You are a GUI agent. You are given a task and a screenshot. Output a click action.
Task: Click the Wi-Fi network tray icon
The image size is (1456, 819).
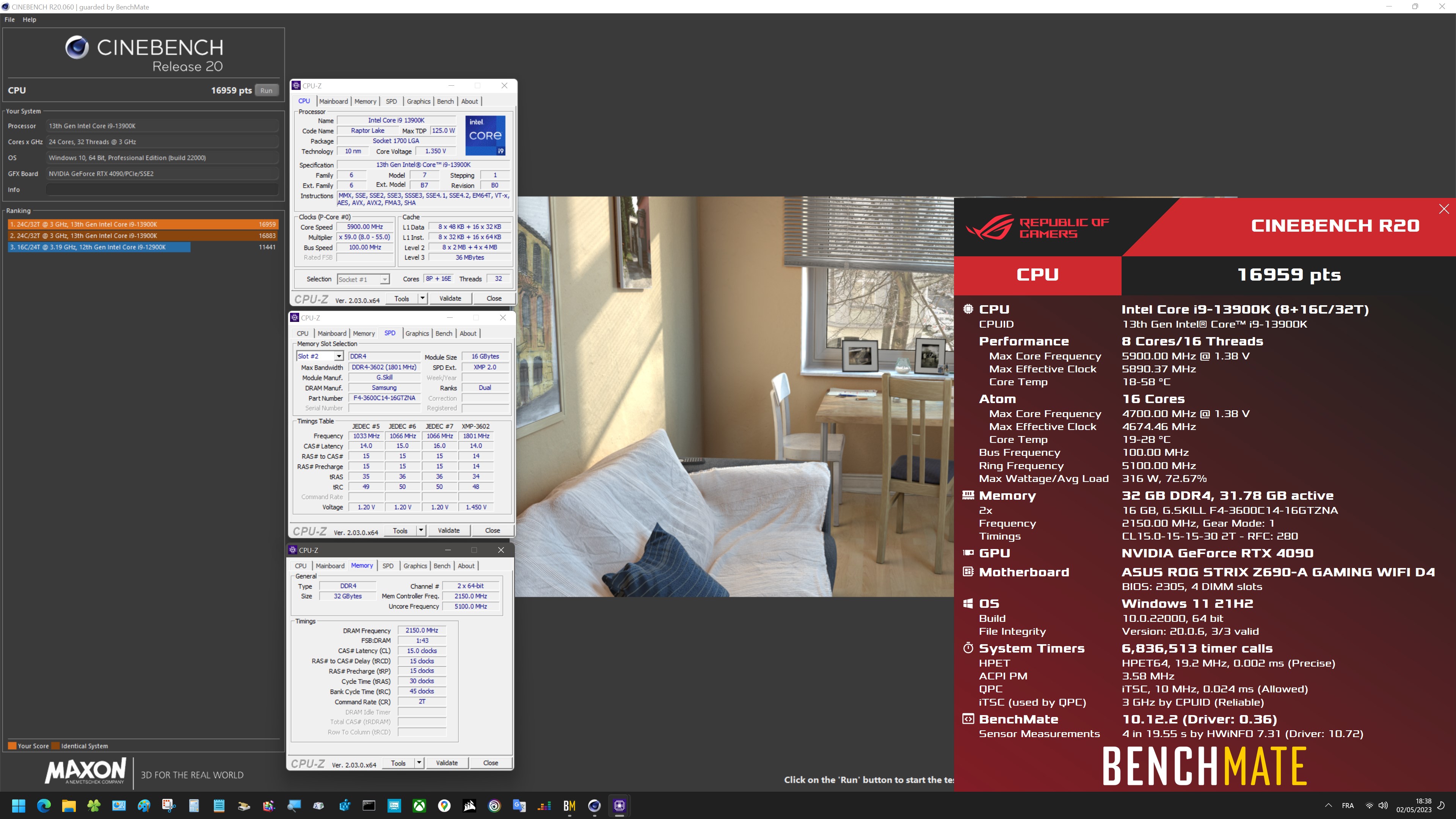tap(1369, 805)
